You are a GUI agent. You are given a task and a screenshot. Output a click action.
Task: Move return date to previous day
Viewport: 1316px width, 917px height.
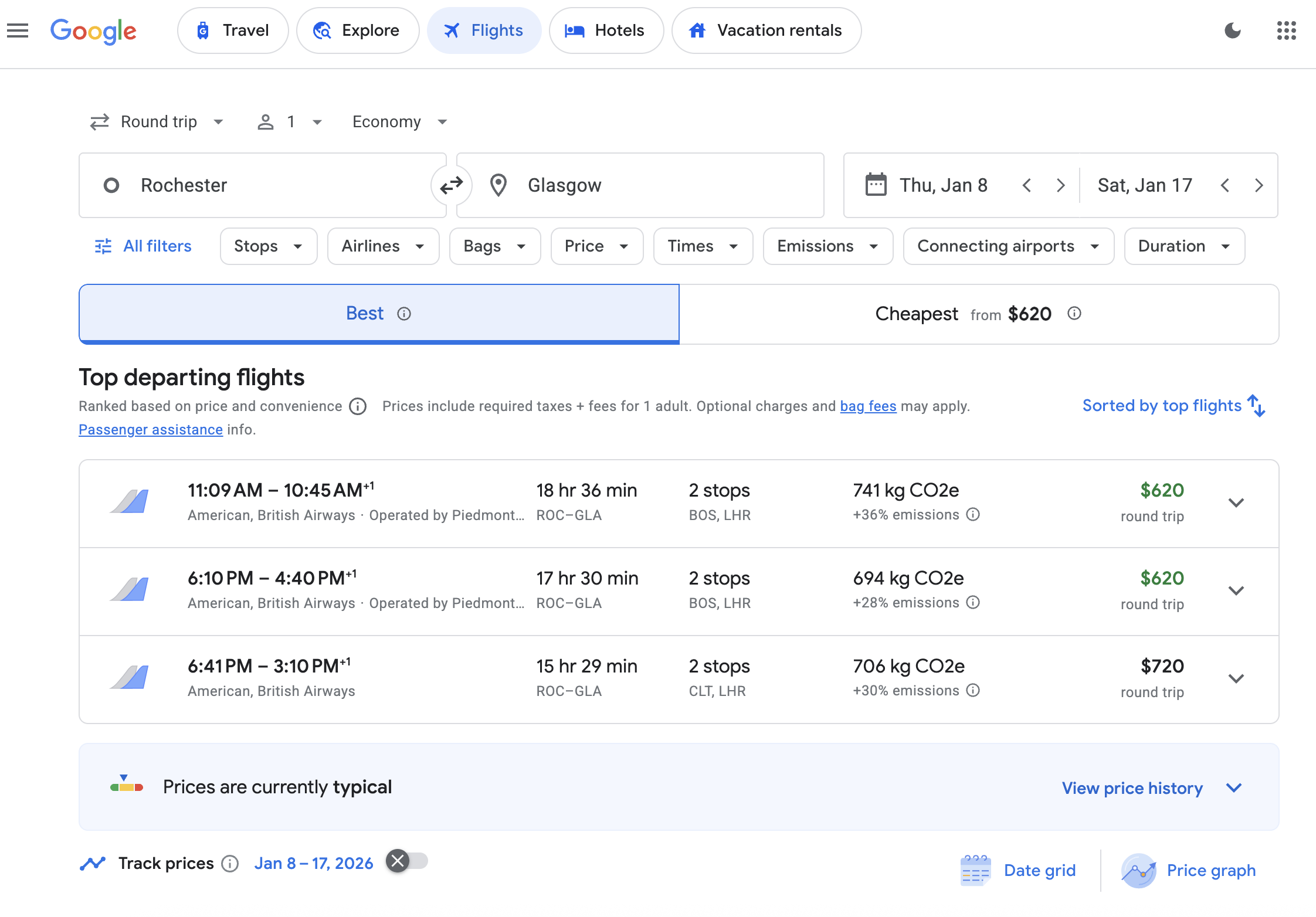pos(1225,185)
